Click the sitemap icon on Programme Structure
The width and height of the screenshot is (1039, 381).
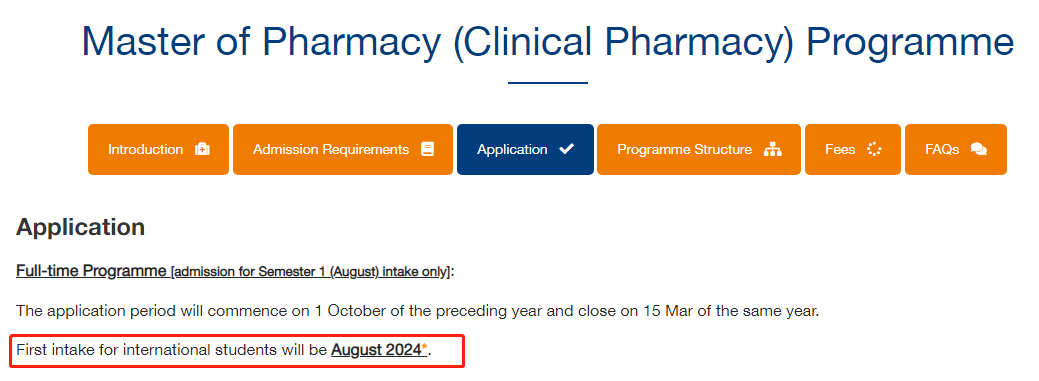pyautogui.click(x=773, y=150)
